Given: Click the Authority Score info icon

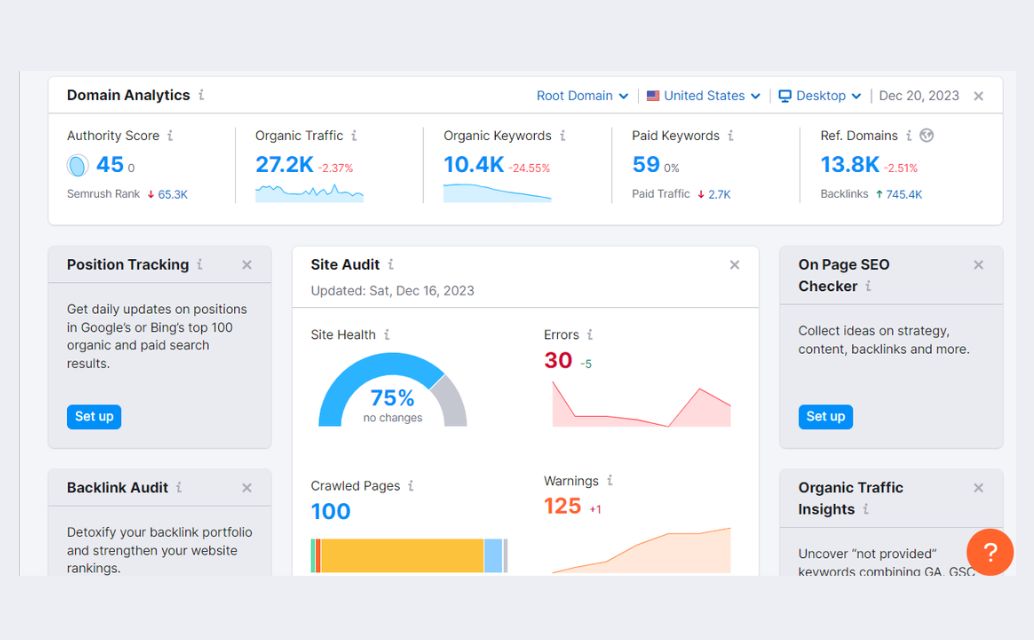Looking at the screenshot, I should click(170, 136).
